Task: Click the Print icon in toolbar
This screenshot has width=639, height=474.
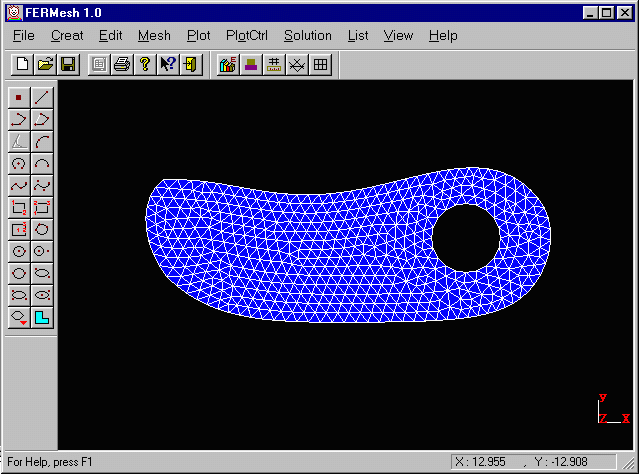Action: [x=121, y=64]
